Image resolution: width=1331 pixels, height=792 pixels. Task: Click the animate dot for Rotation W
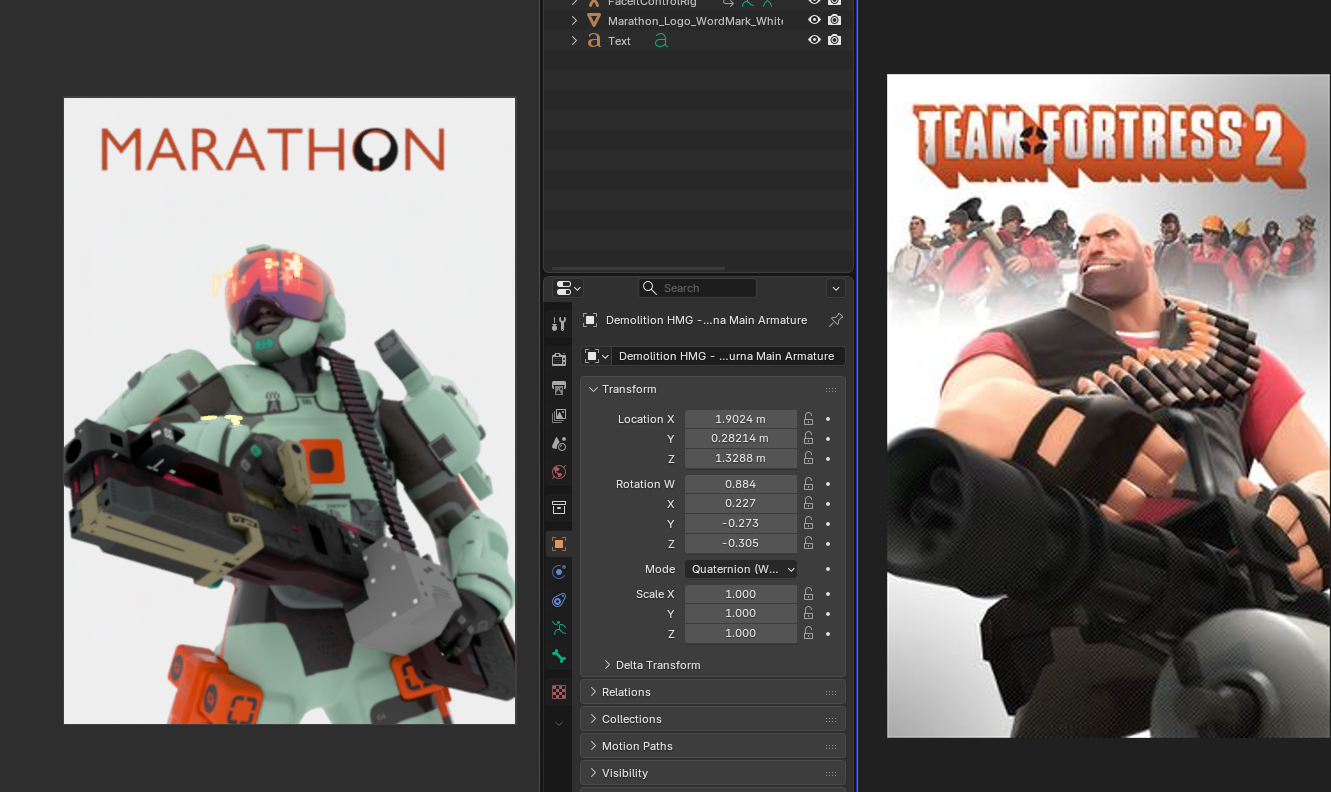click(x=828, y=484)
